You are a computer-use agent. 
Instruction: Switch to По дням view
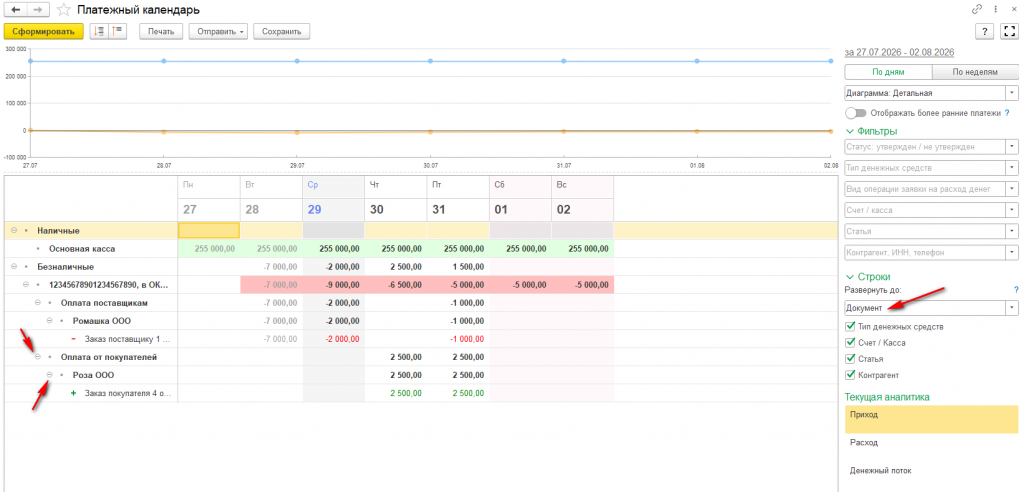888,73
